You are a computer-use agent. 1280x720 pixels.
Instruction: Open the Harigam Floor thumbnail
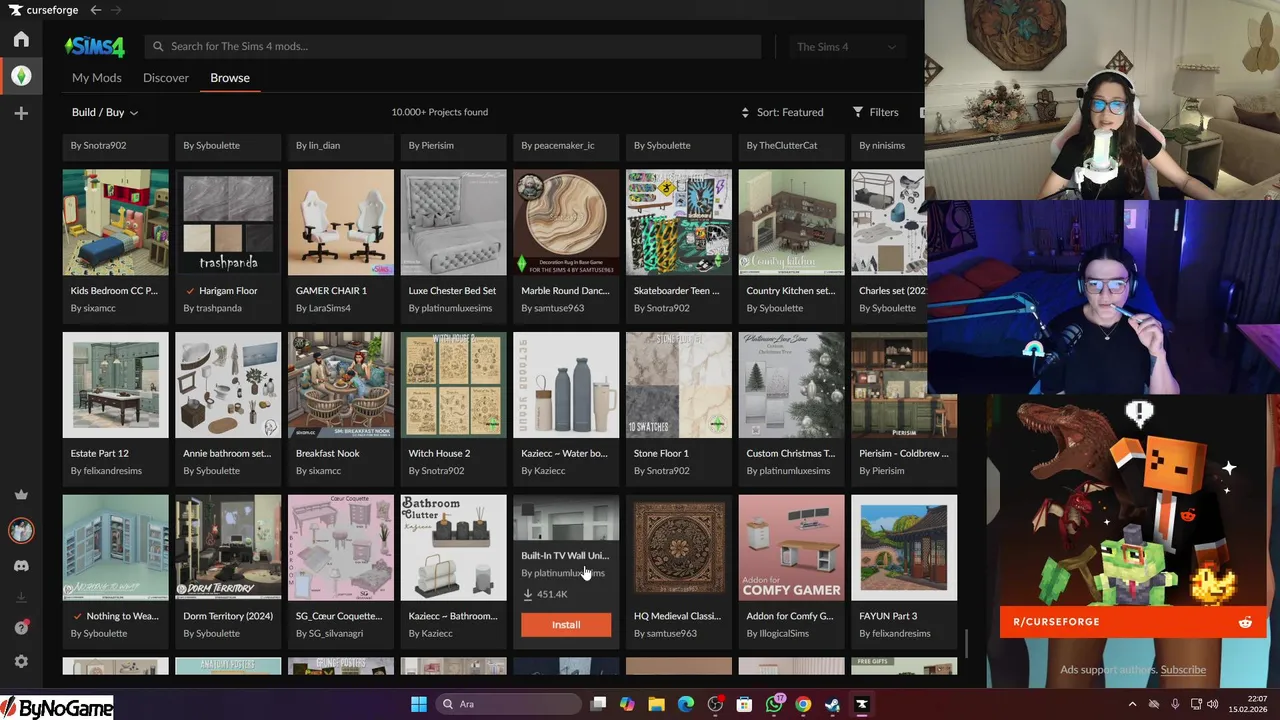(x=228, y=222)
